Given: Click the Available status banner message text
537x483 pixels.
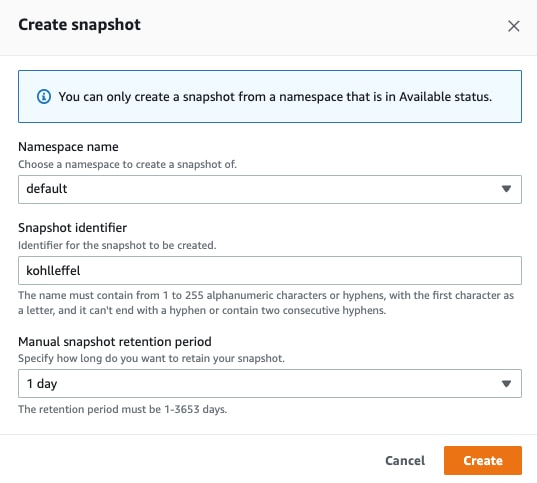Looking at the screenshot, I should click(x=275, y=97).
